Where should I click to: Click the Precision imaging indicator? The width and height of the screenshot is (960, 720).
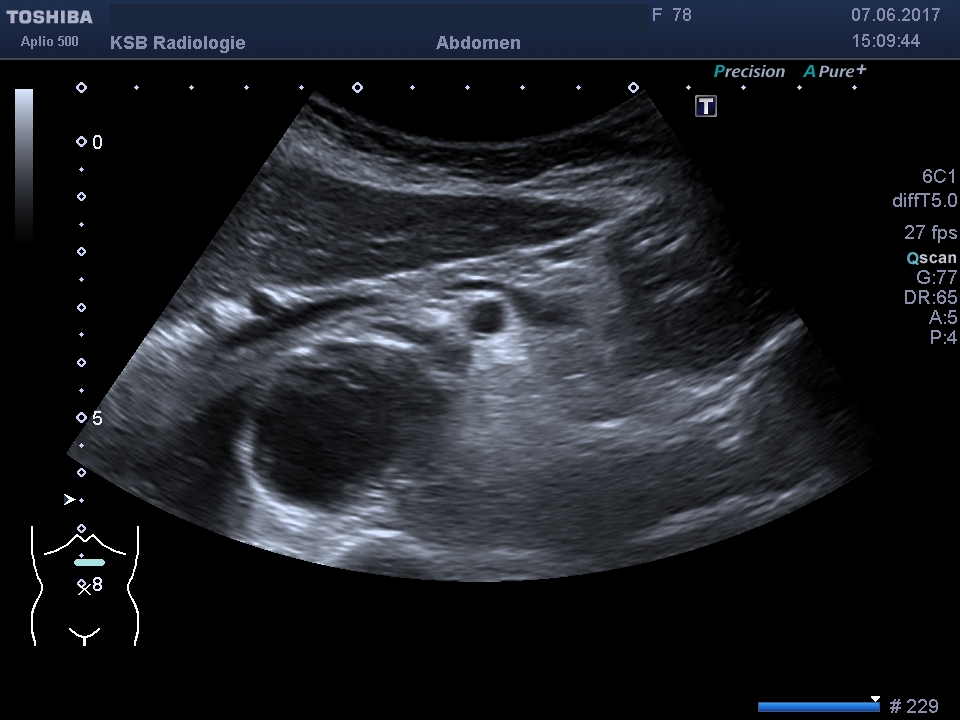coord(749,72)
